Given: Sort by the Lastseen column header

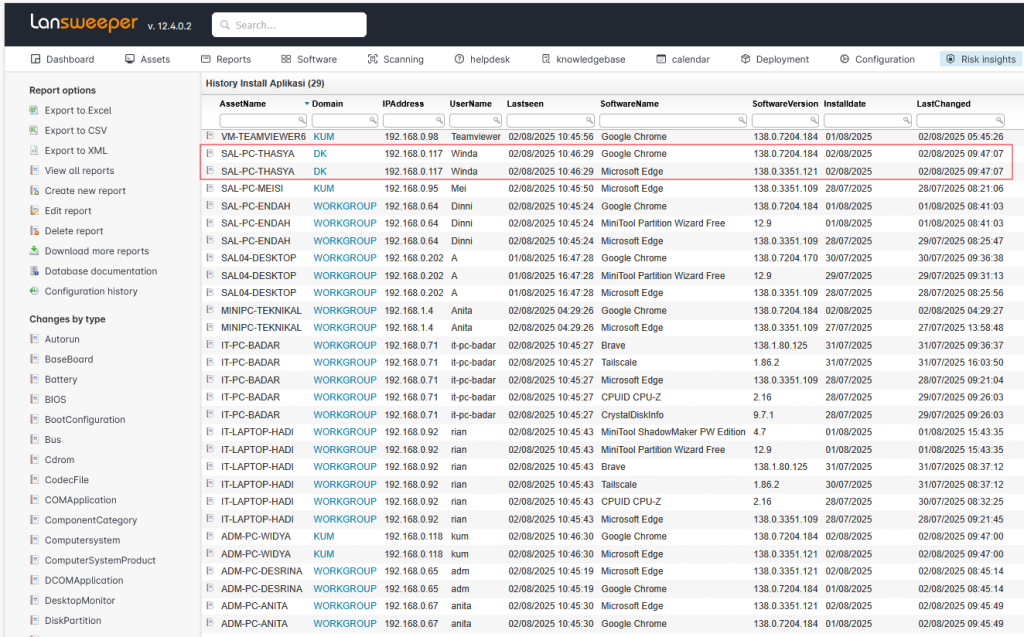Looking at the screenshot, I should [525, 103].
